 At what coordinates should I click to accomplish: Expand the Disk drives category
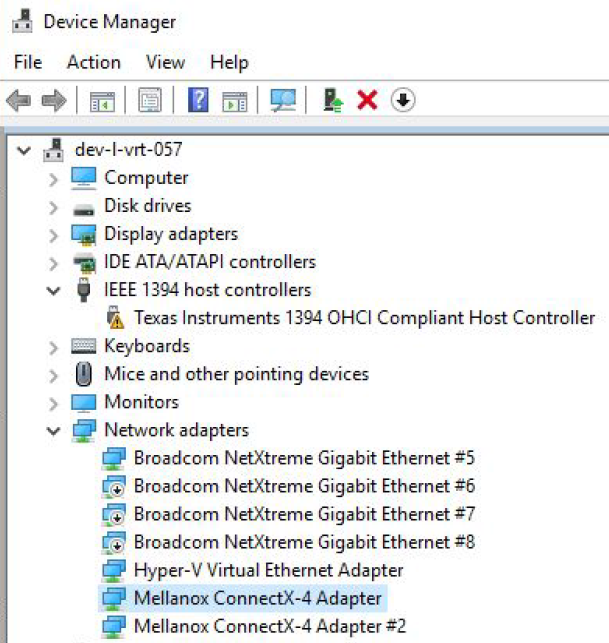pos(53,206)
